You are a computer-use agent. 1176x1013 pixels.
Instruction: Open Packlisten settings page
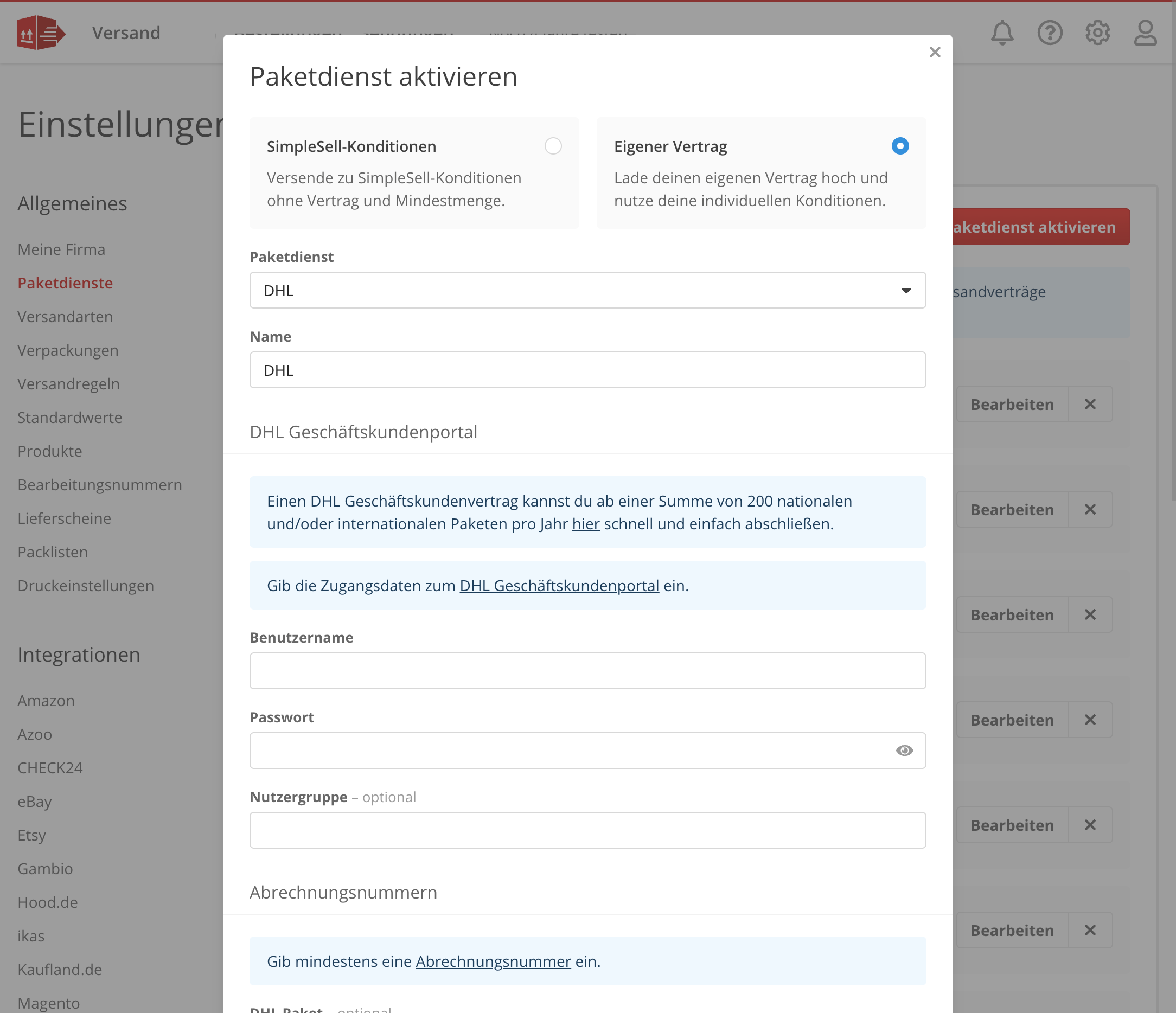pyautogui.click(x=53, y=552)
